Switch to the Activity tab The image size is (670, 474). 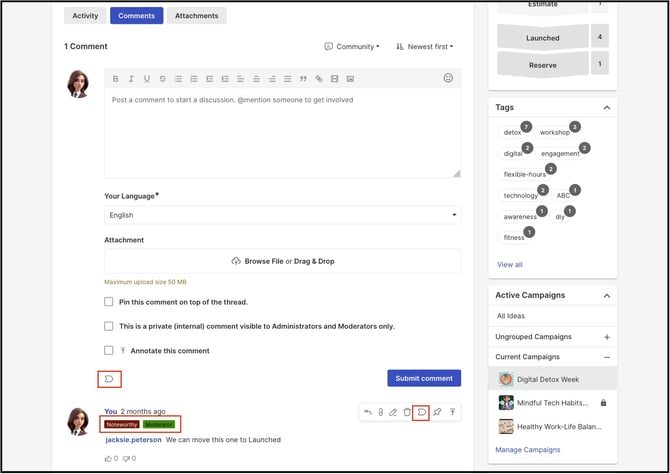point(85,16)
